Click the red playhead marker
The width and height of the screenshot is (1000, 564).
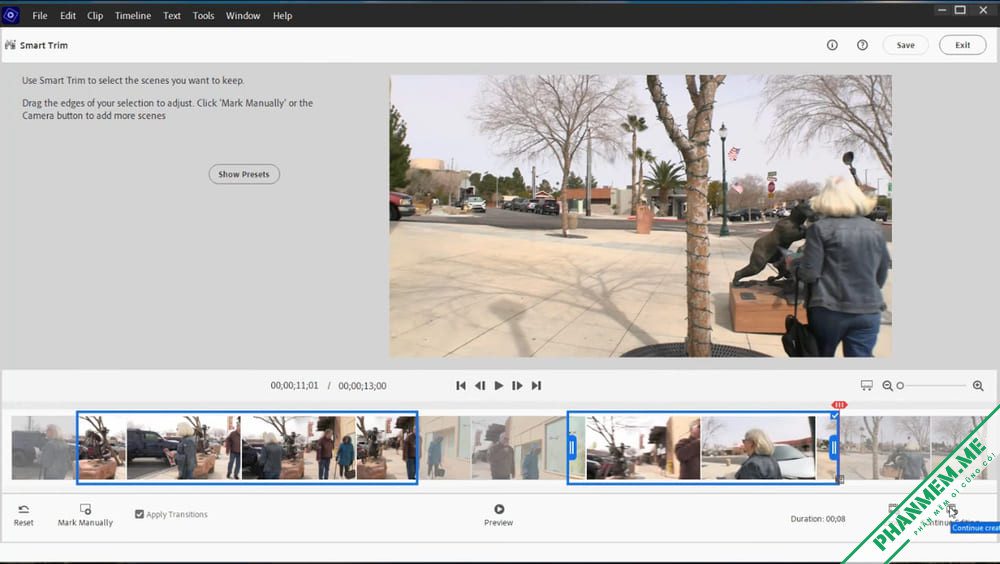click(839, 404)
